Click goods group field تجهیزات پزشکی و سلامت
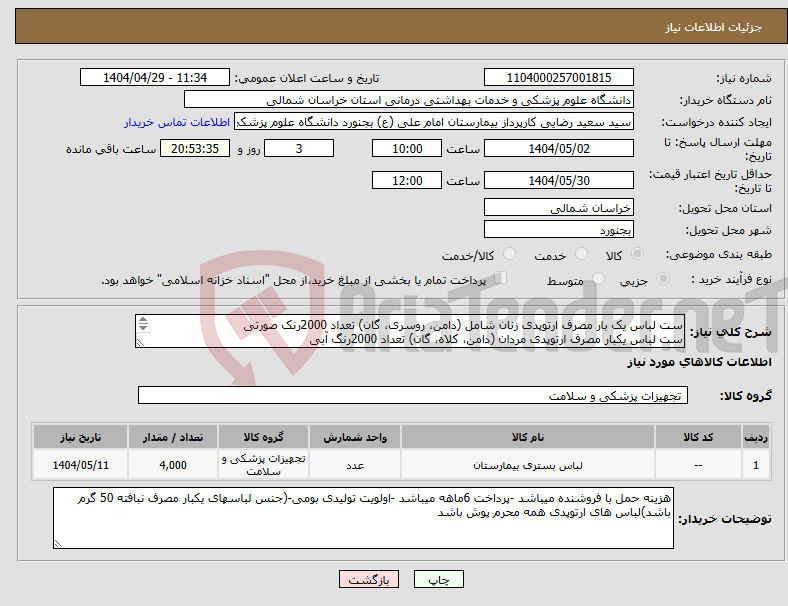 click(x=413, y=395)
